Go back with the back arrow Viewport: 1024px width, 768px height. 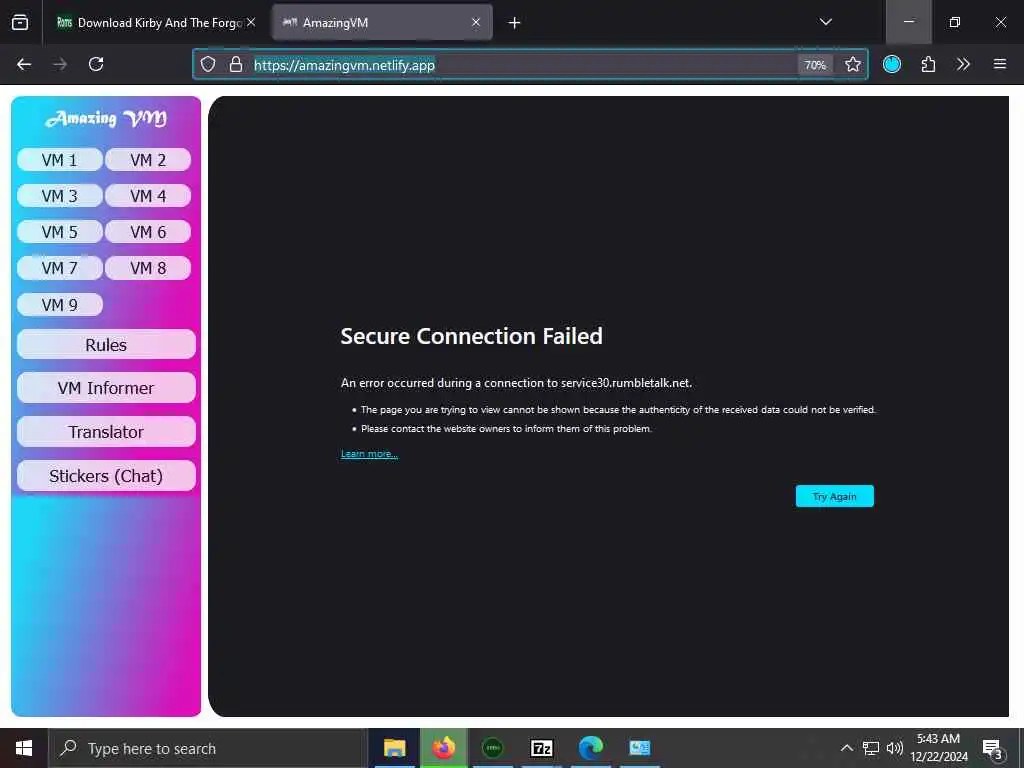tap(24, 64)
